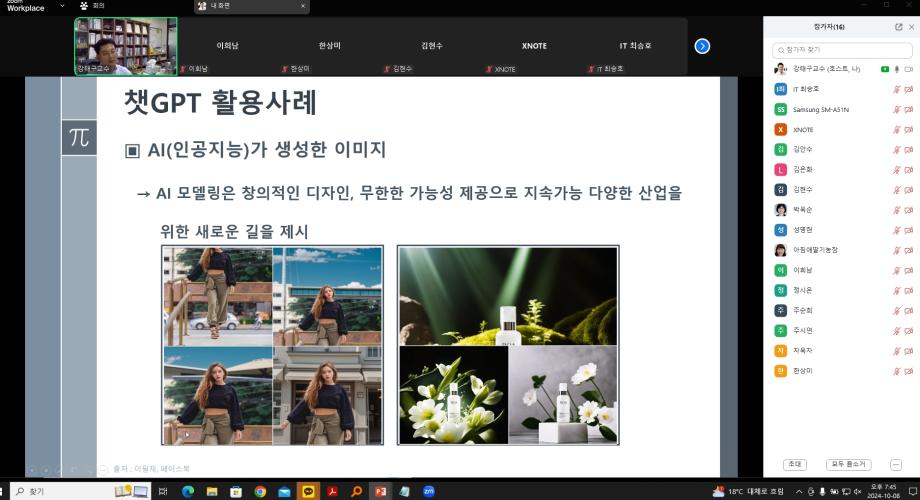Screen dimensions: 920x500
Task: Toggle Samsung SM-A51N video icon
Action: [x=909, y=110]
